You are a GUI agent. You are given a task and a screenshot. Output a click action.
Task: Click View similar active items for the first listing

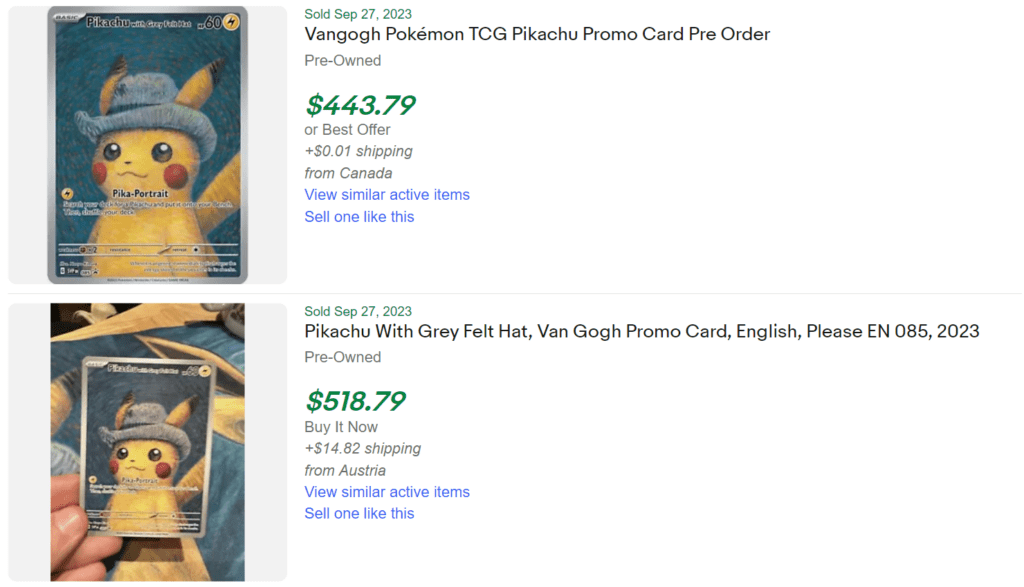point(387,194)
